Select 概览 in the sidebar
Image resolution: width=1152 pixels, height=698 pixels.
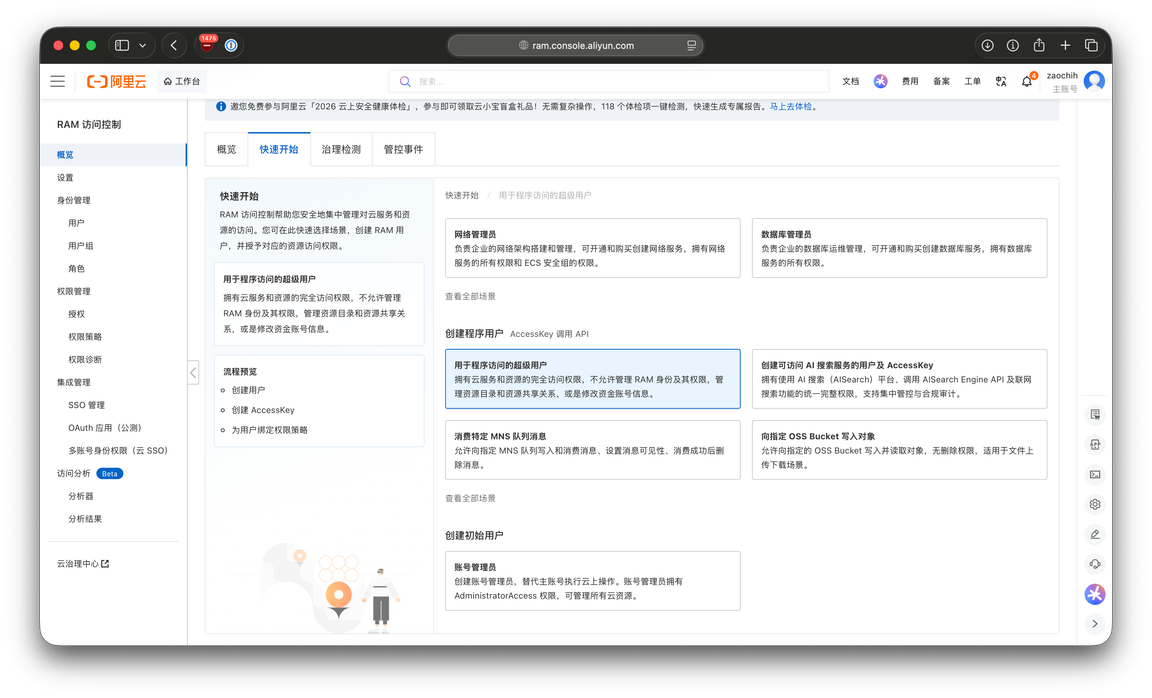coord(114,155)
